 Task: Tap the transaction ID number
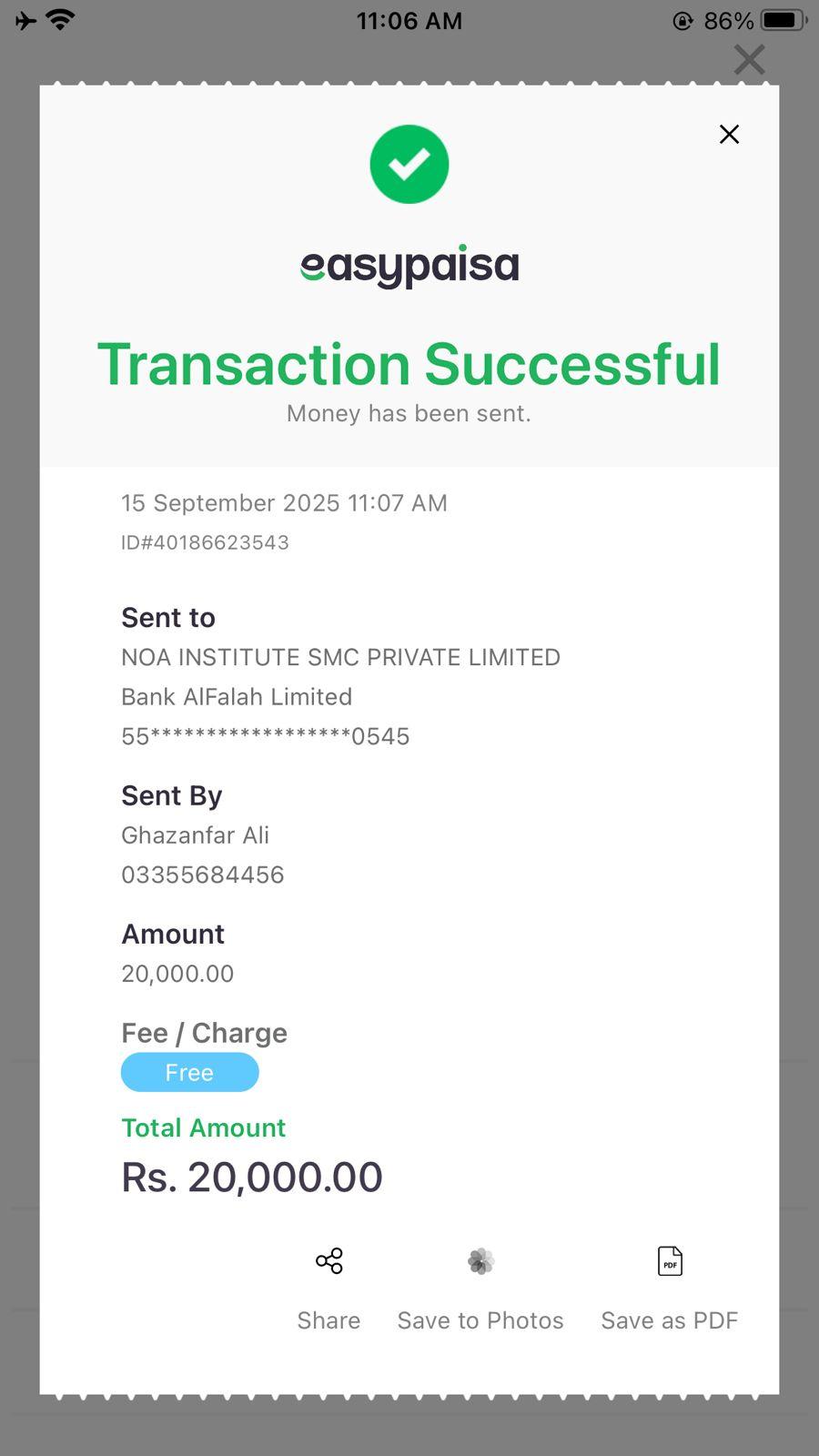(x=206, y=542)
